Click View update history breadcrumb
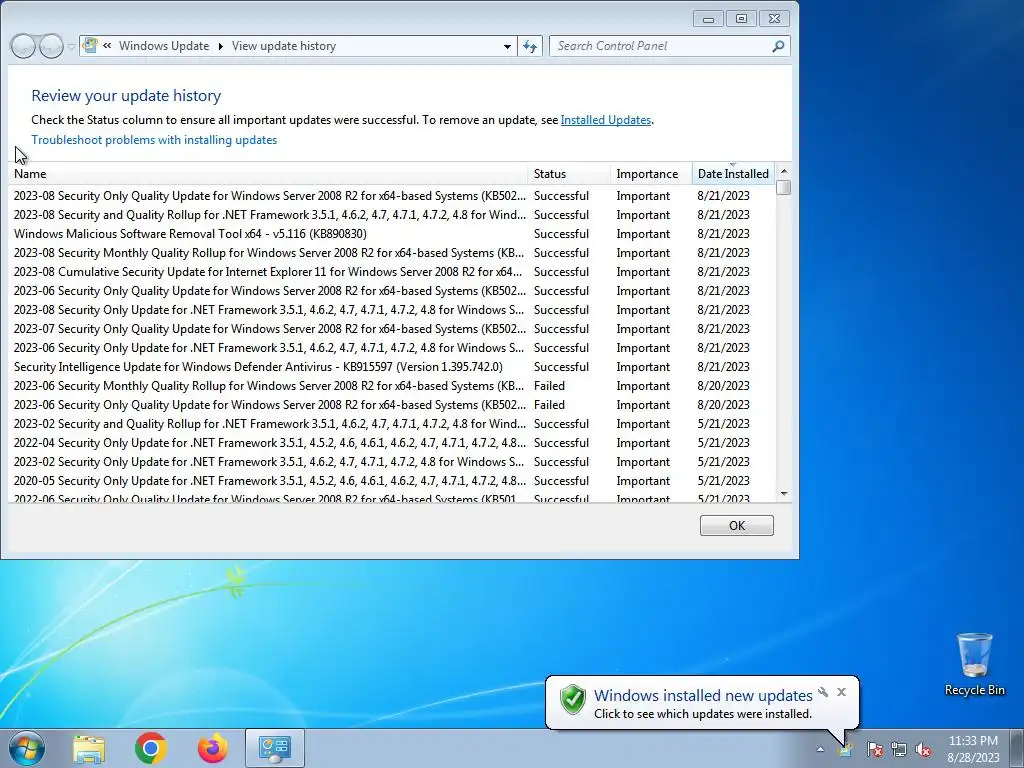Screen dimensions: 1024x768 point(283,46)
